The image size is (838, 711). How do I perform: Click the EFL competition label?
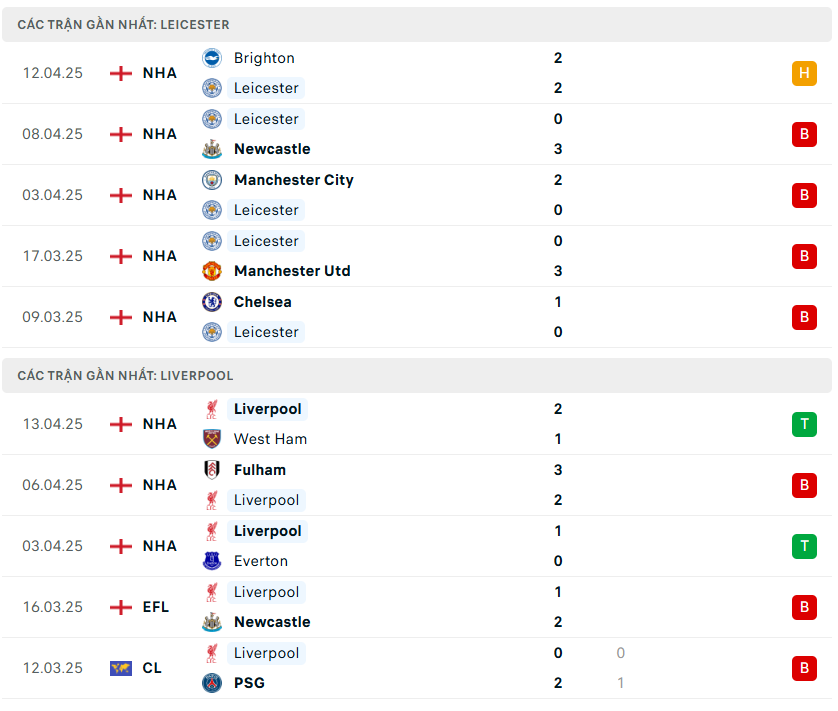156,607
